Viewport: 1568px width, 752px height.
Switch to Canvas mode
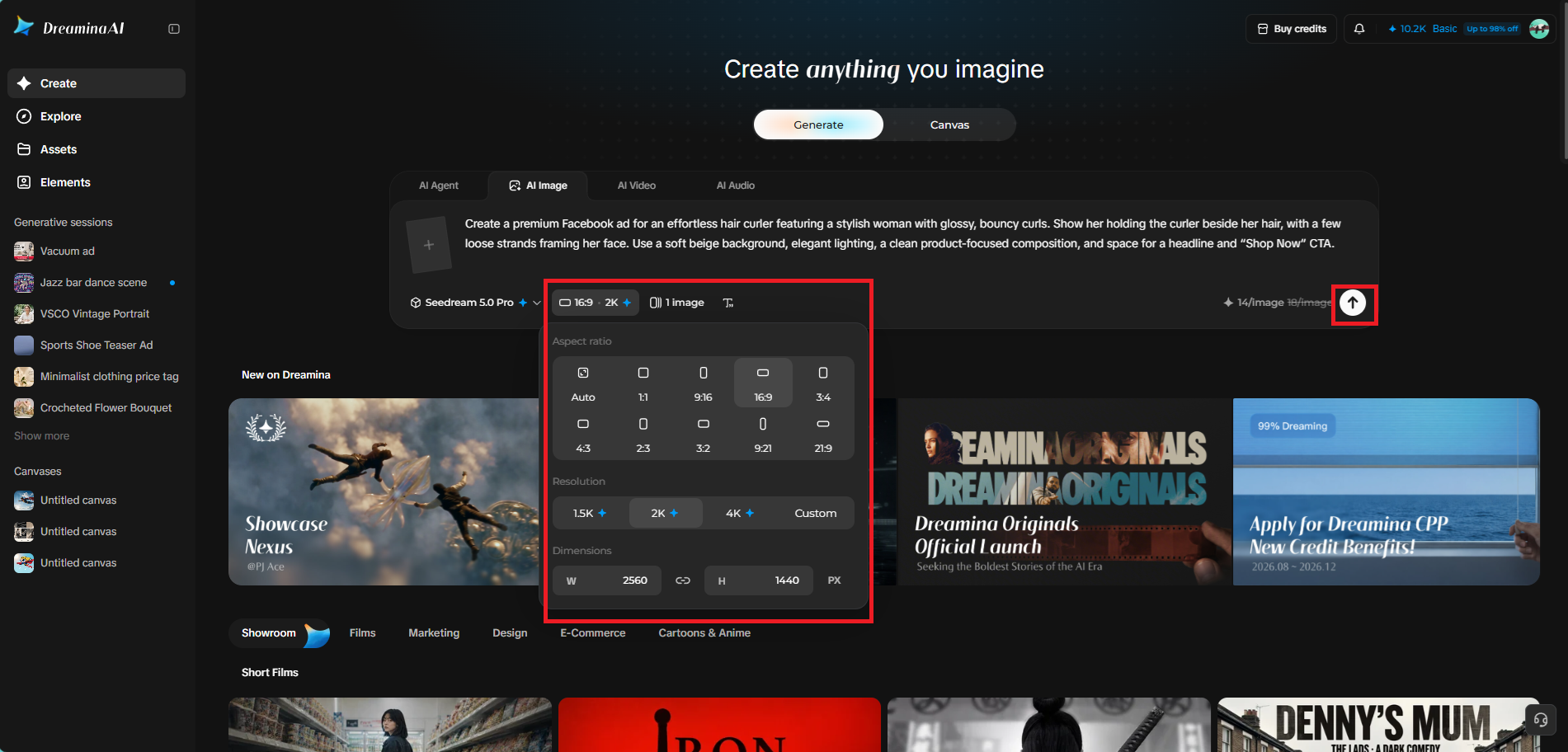point(949,125)
